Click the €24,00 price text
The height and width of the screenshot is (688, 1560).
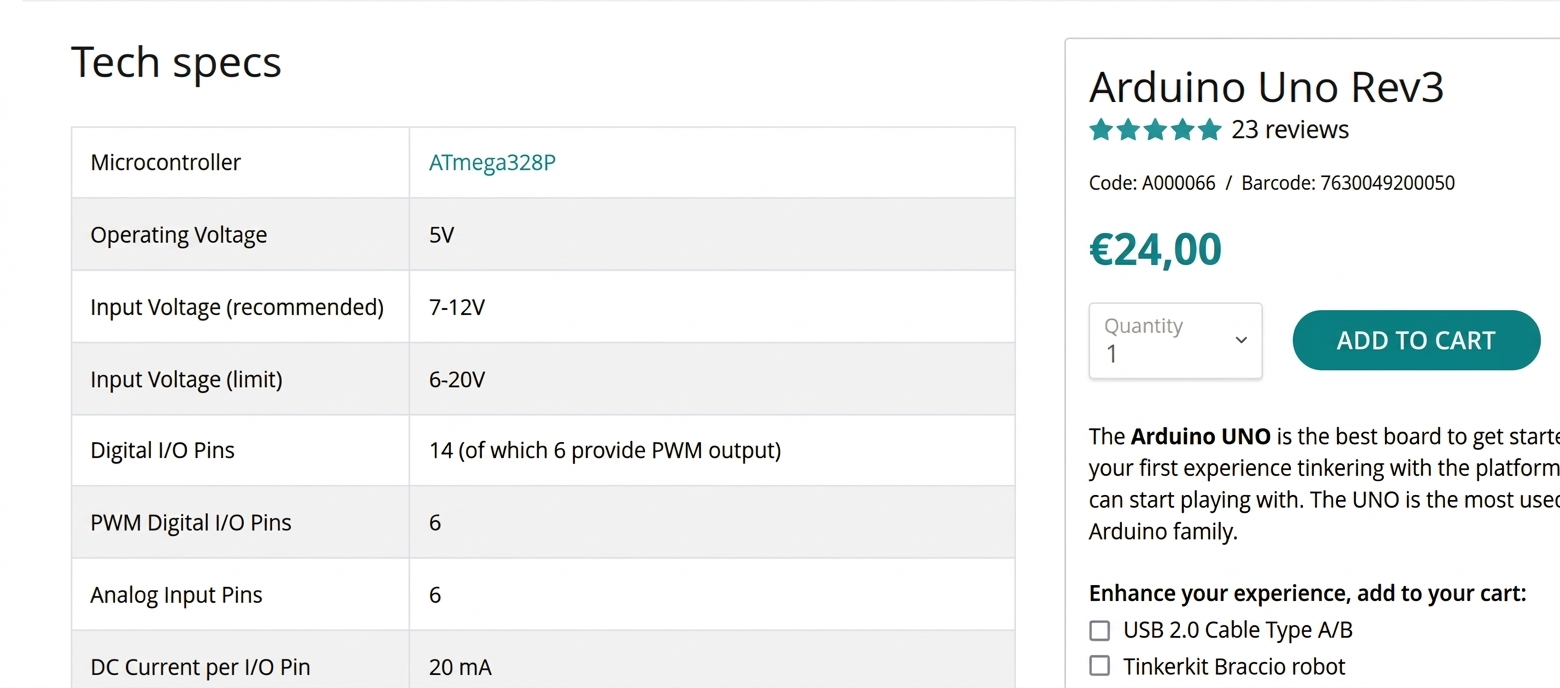[1155, 249]
